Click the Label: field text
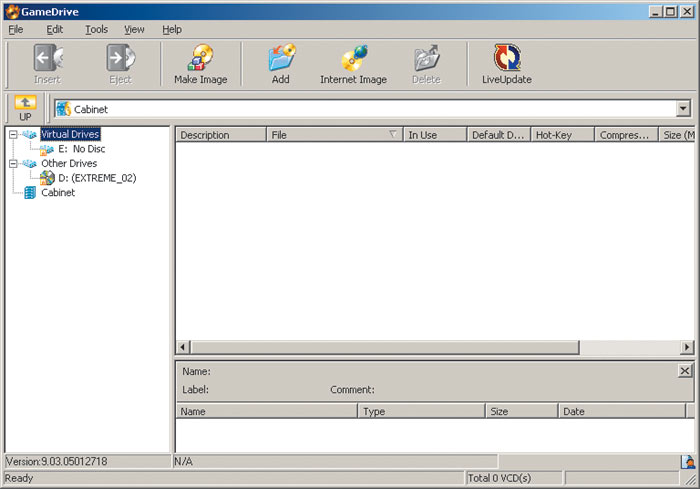Image resolution: width=700 pixels, height=489 pixels. 196,389
